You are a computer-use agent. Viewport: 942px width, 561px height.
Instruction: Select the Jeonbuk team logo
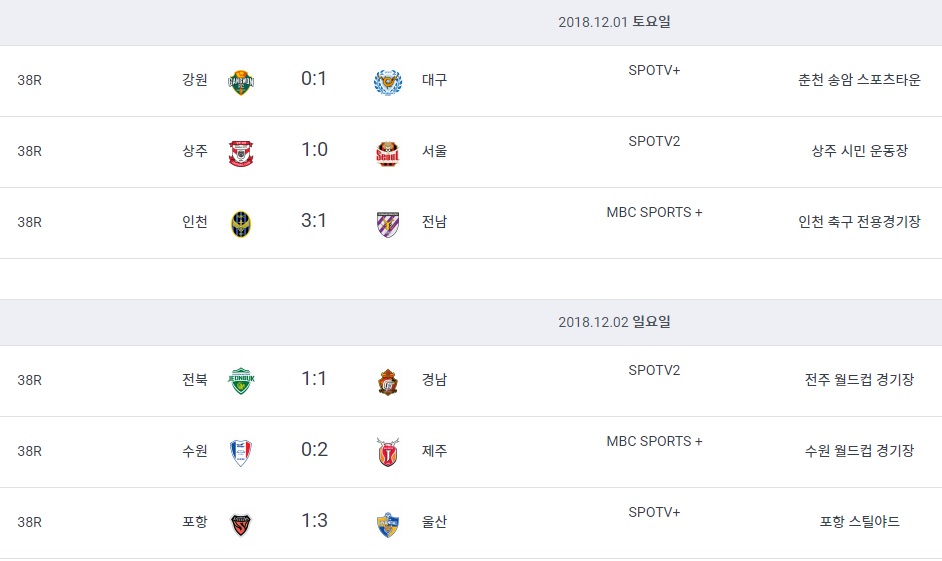tap(241, 381)
